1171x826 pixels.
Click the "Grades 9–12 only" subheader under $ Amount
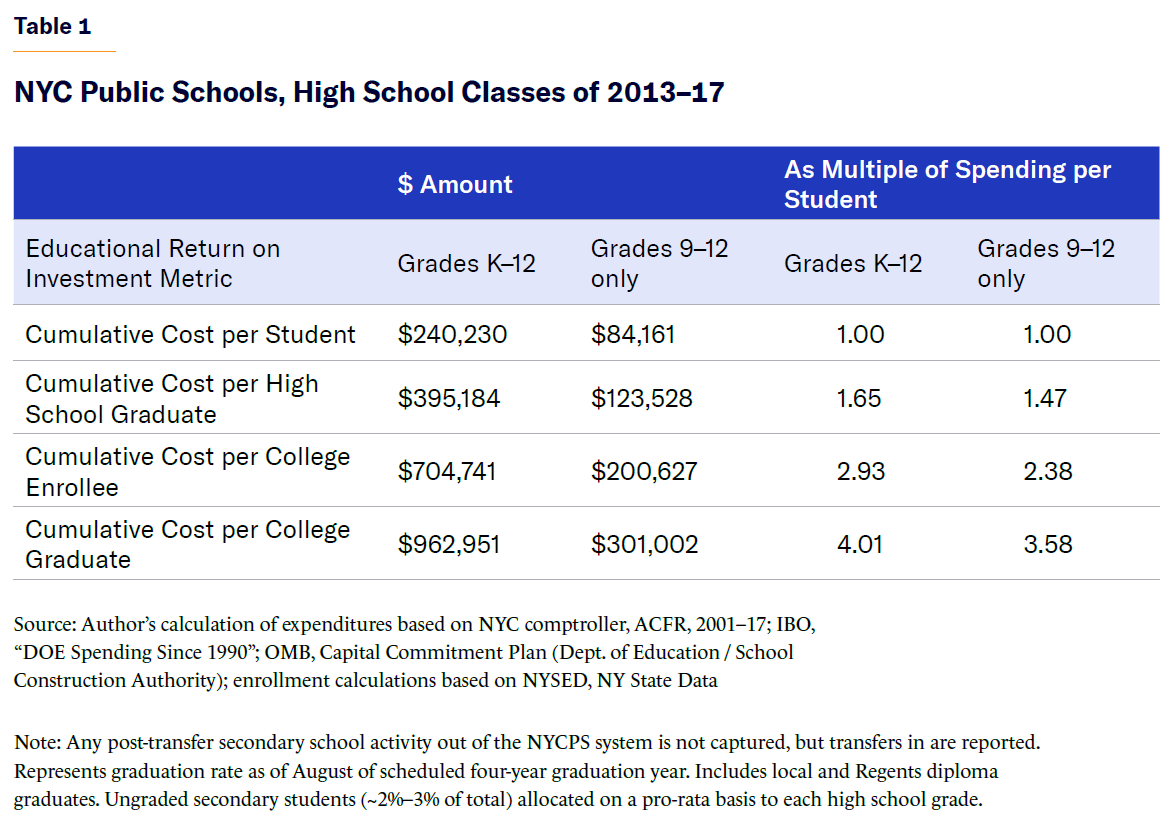659,263
